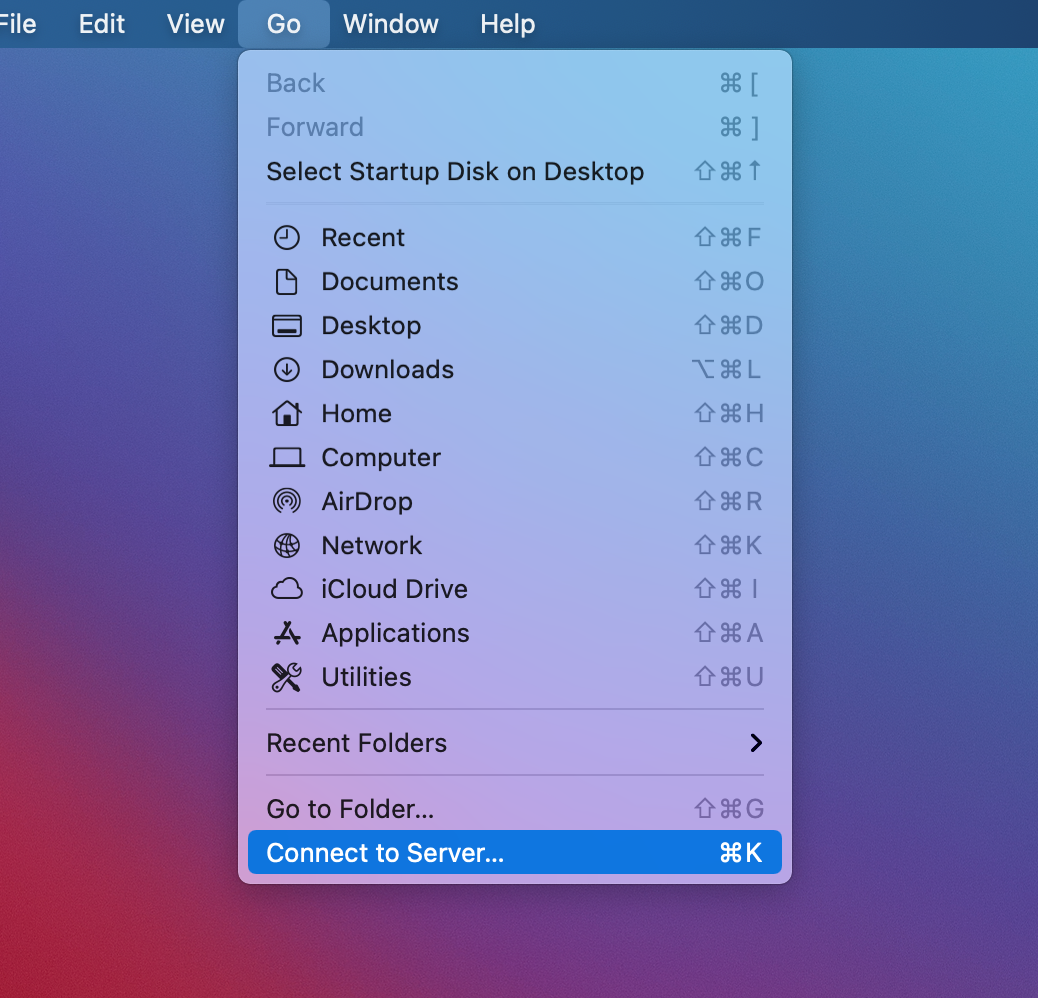Image resolution: width=1038 pixels, height=998 pixels.
Task: Select the Forward menu item
Action: click(x=514, y=127)
